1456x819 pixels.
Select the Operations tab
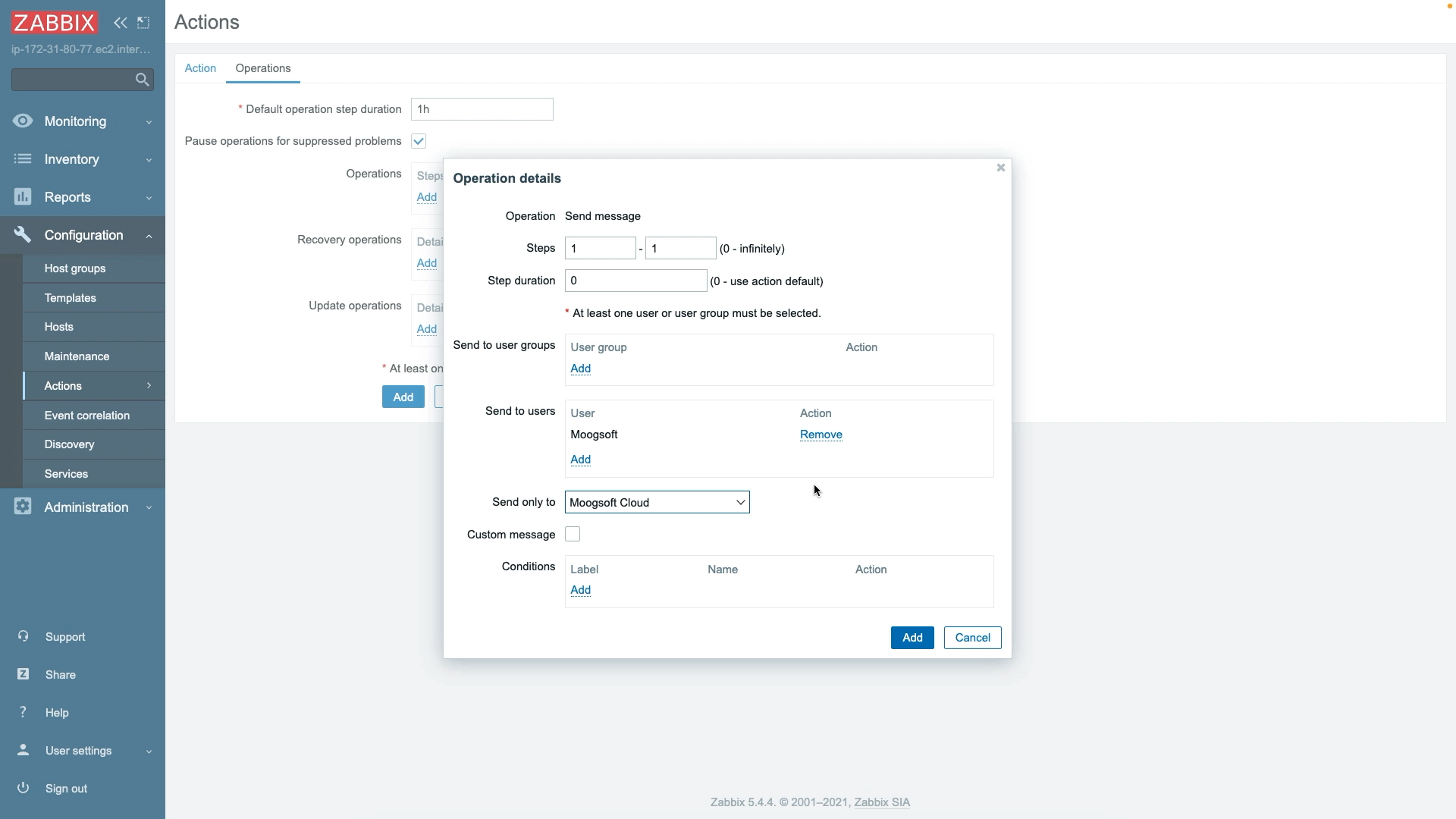[x=263, y=68]
